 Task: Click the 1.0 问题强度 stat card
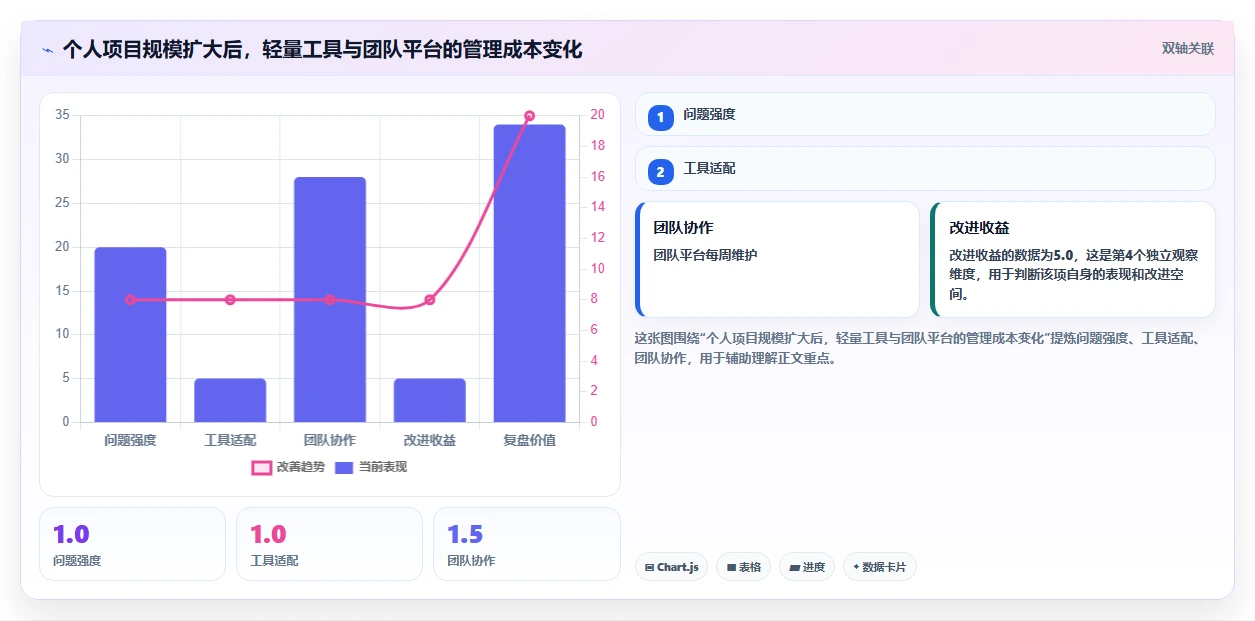[132, 544]
